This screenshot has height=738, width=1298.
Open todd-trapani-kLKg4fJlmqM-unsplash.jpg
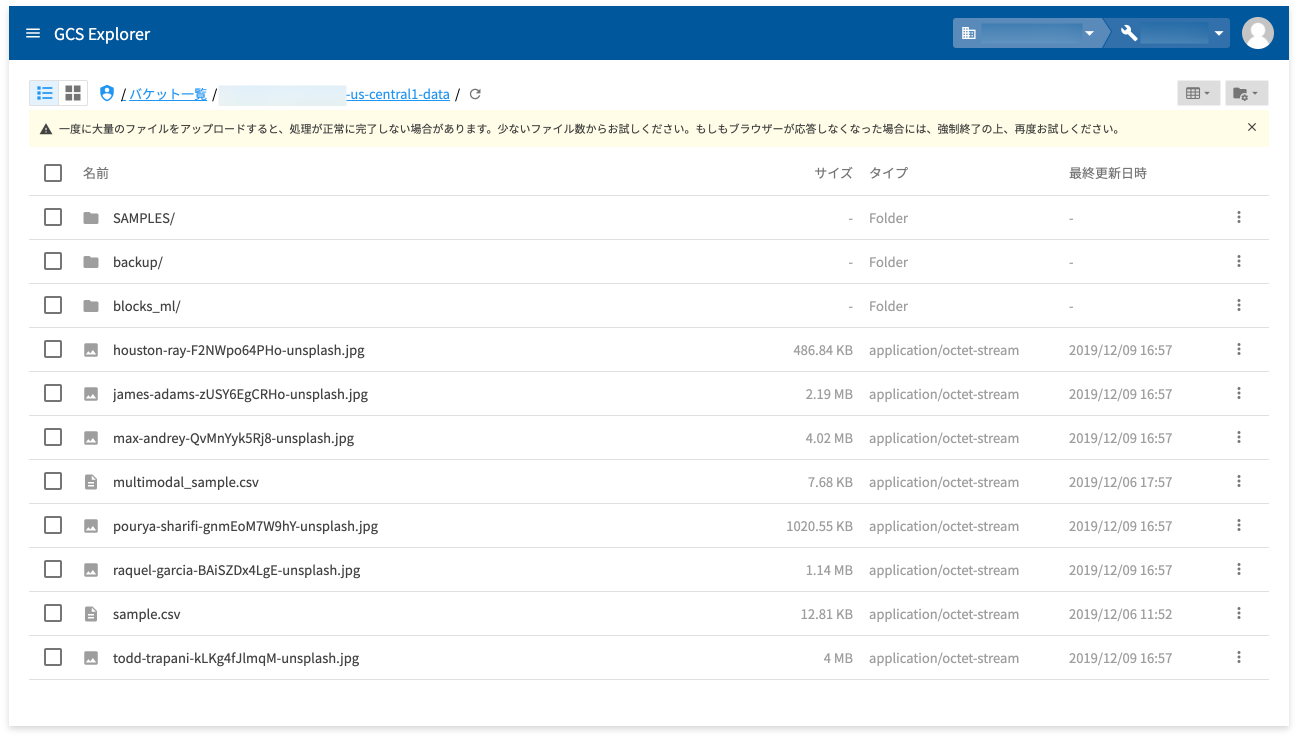point(236,658)
